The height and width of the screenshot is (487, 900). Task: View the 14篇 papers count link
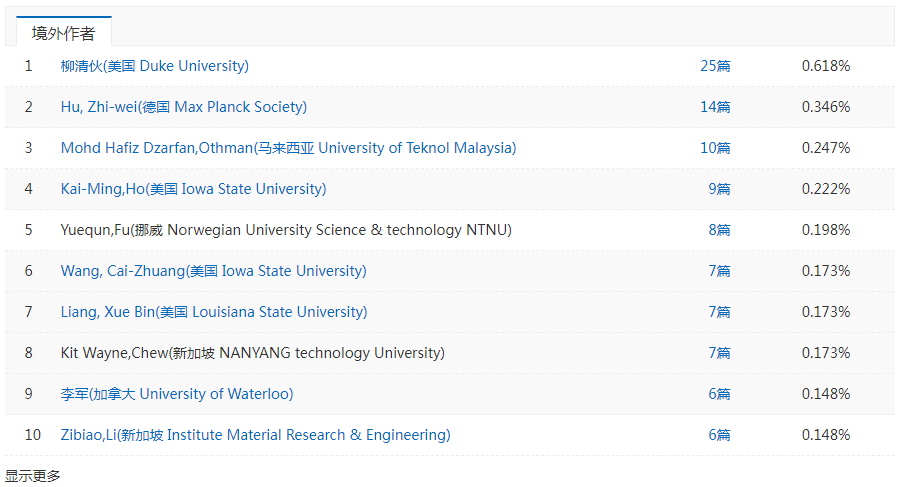[715, 107]
